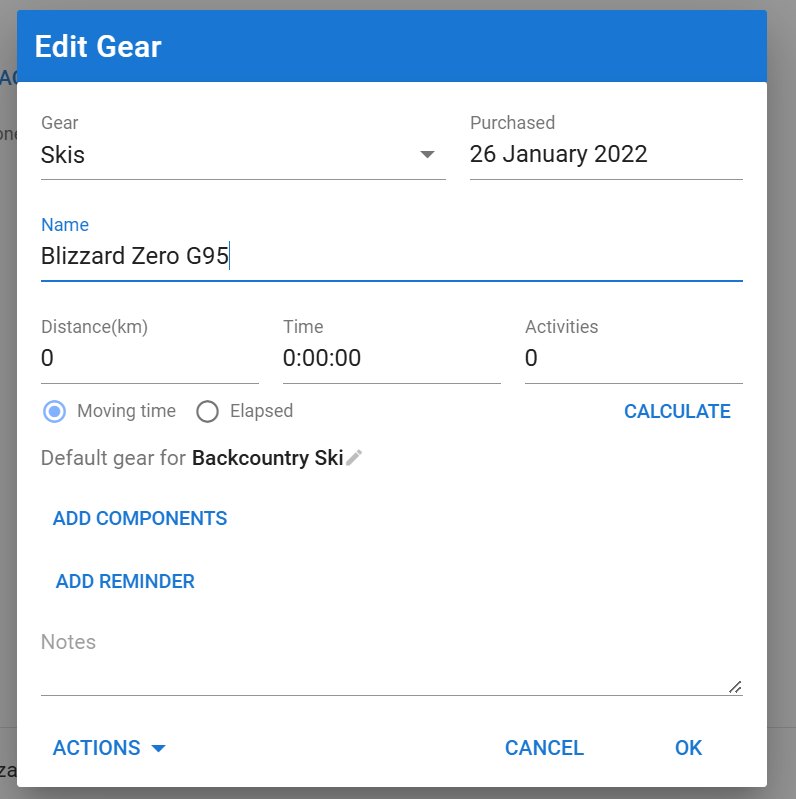Confirm the dialog with OK

(688, 748)
